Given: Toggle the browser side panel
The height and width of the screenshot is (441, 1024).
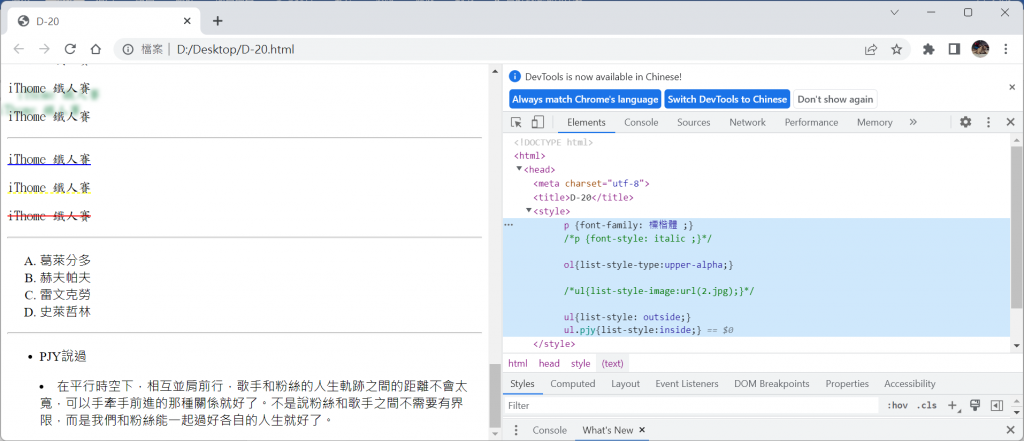Looking at the screenshot, I should 954,49.
